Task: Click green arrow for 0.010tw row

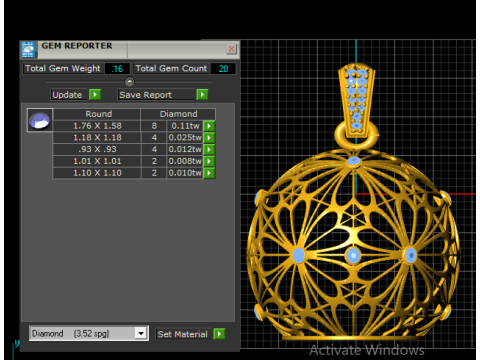Action: pos(209,173)
